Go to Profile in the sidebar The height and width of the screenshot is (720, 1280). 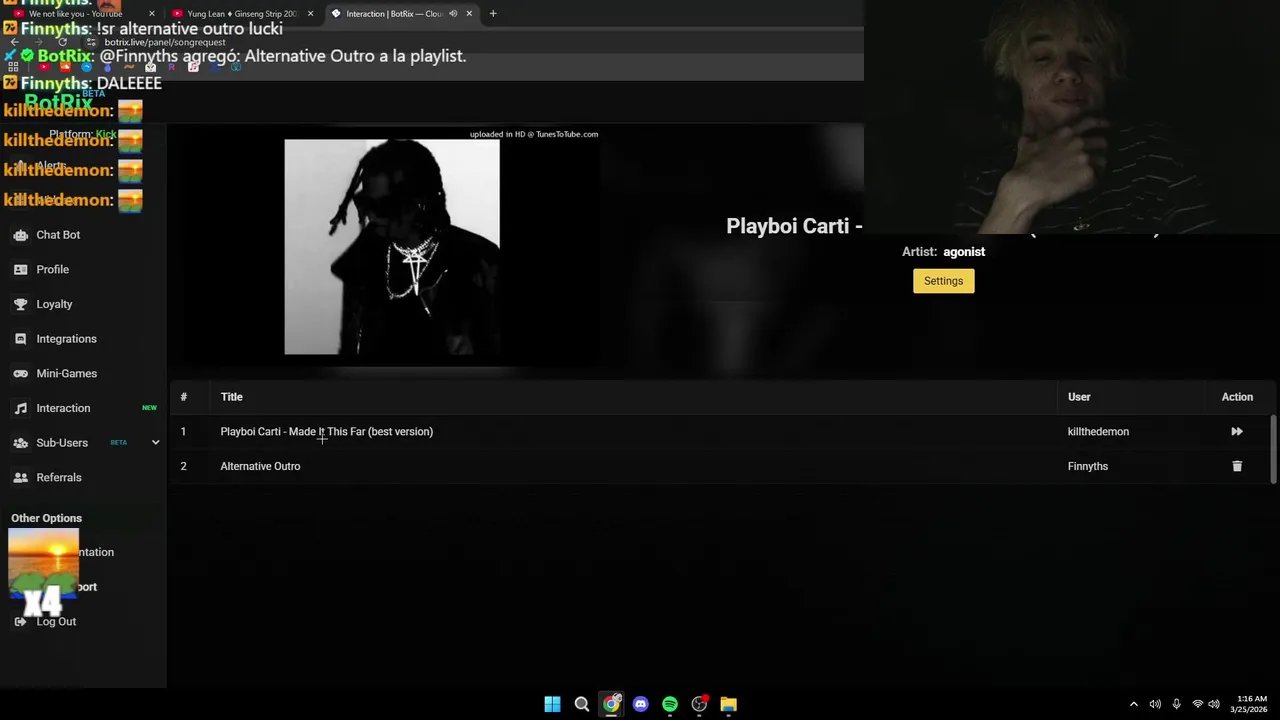tap(52, 269)
